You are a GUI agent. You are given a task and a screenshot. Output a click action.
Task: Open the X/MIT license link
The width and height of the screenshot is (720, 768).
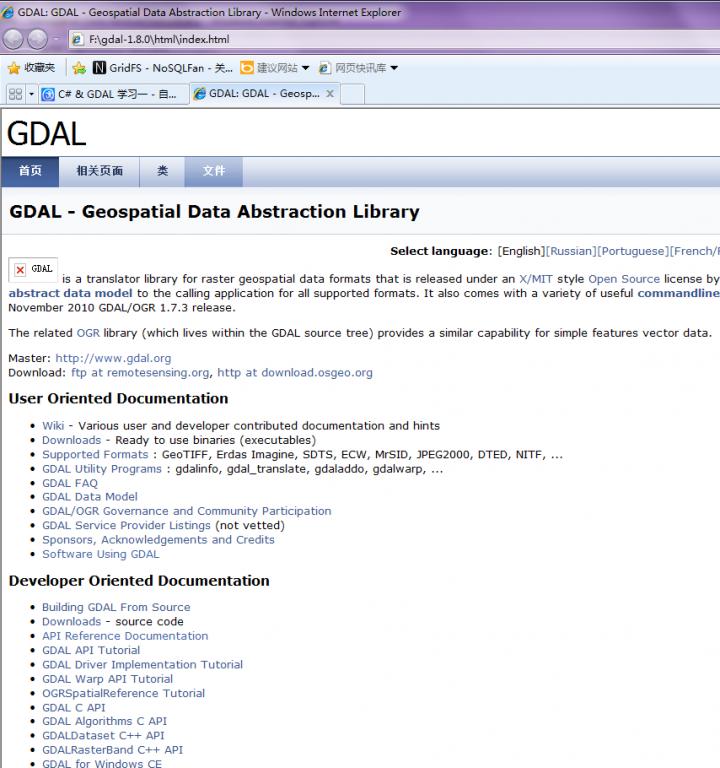click(536, 279)
